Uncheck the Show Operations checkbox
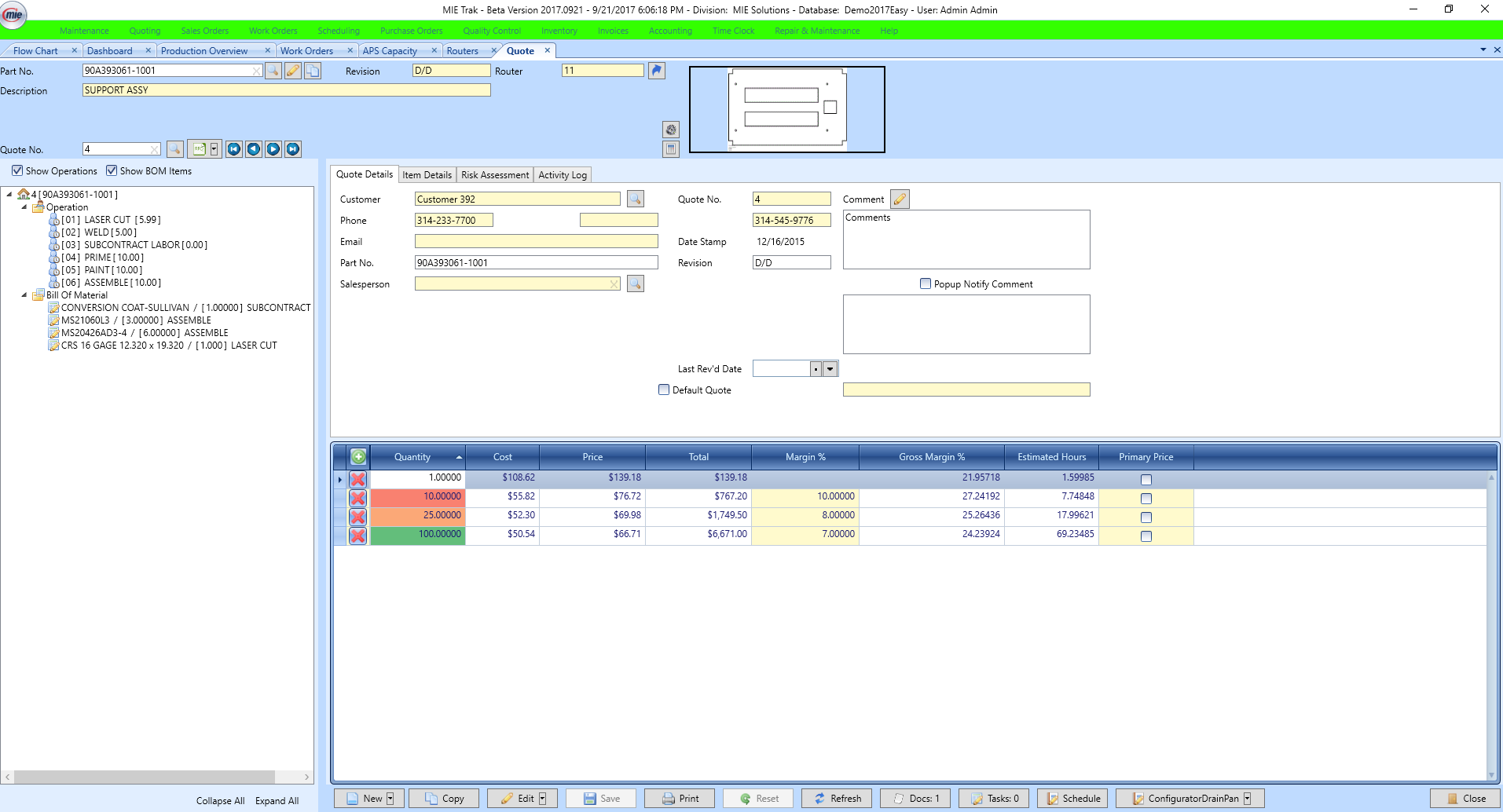Screen dimensions: 1503x812 (17, 170)
